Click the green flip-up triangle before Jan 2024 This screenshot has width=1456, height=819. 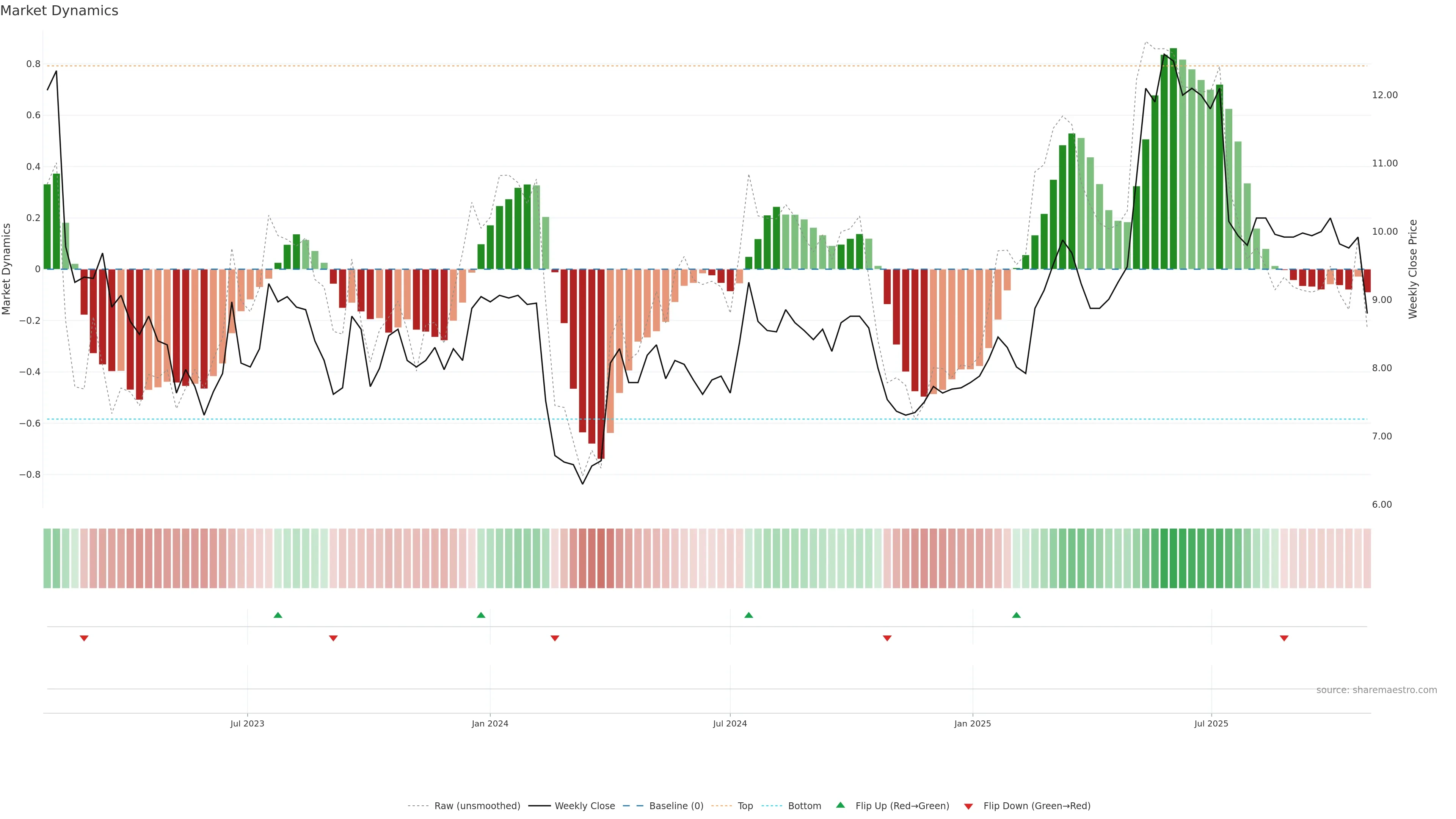(x=481, y=615)
